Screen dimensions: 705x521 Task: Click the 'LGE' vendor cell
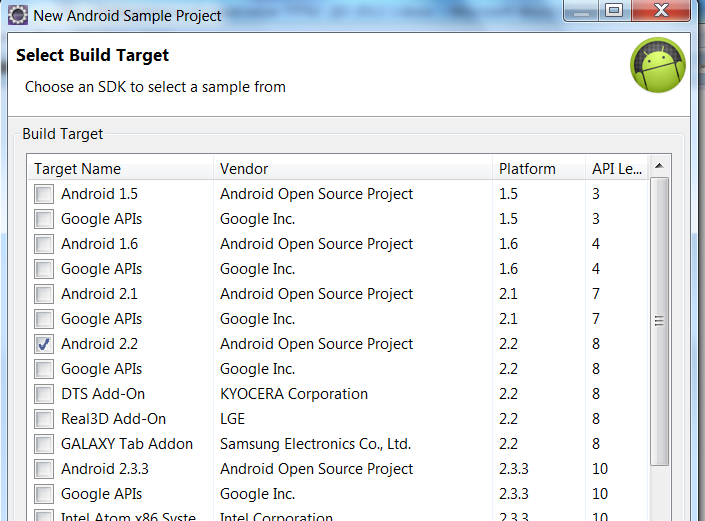(232, 419)
